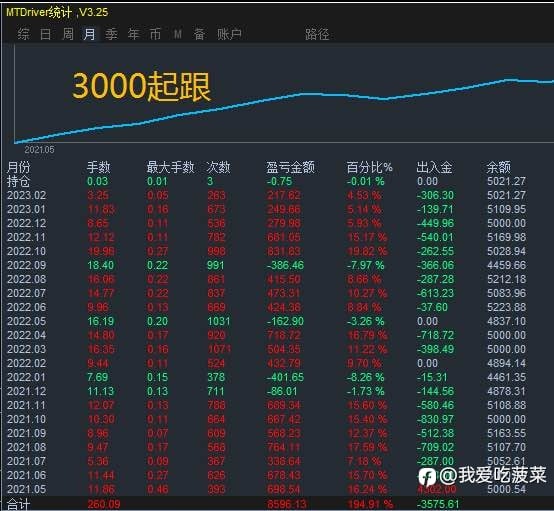Switch to the 年 yearly tab
This screenshot has height=511, width=554.
[x=134, y=34]
